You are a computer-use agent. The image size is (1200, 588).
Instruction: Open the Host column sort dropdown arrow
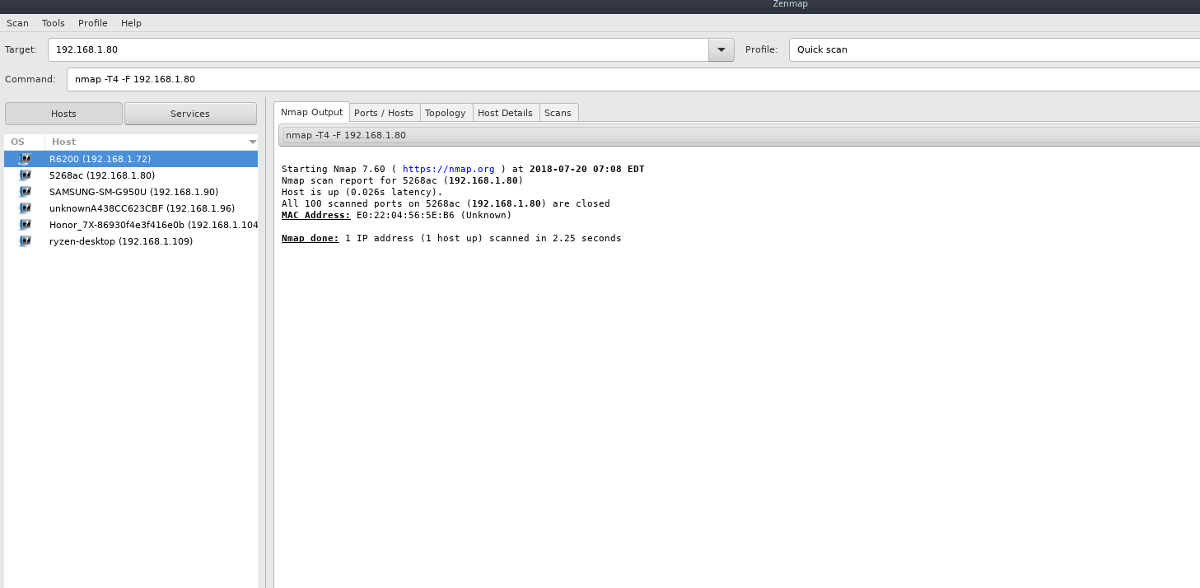[251, 141]
